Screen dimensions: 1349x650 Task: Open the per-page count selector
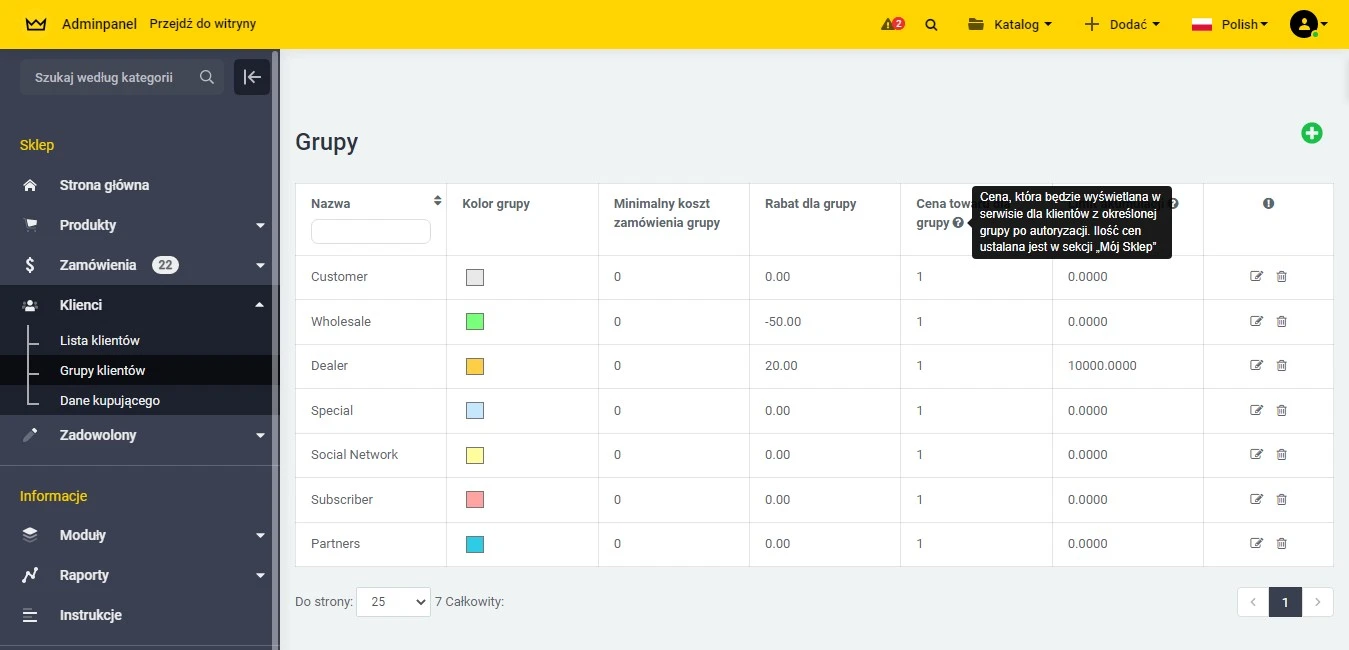(x=393, y=602)
